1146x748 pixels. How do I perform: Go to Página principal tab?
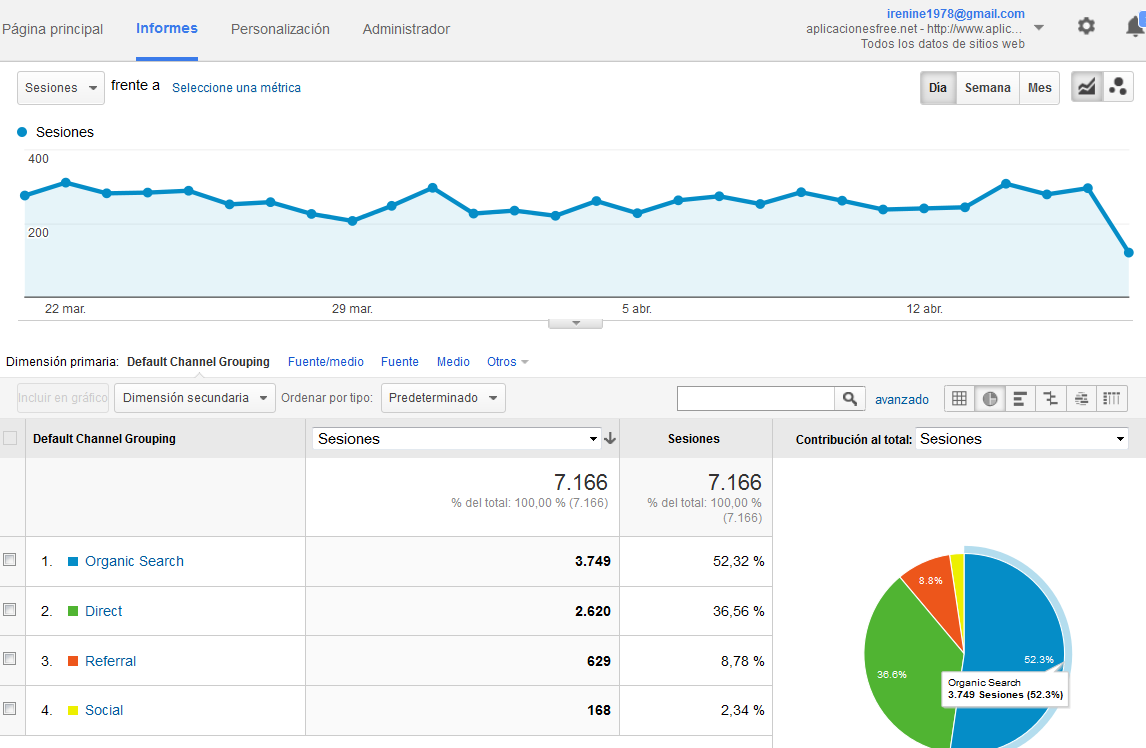53,29
